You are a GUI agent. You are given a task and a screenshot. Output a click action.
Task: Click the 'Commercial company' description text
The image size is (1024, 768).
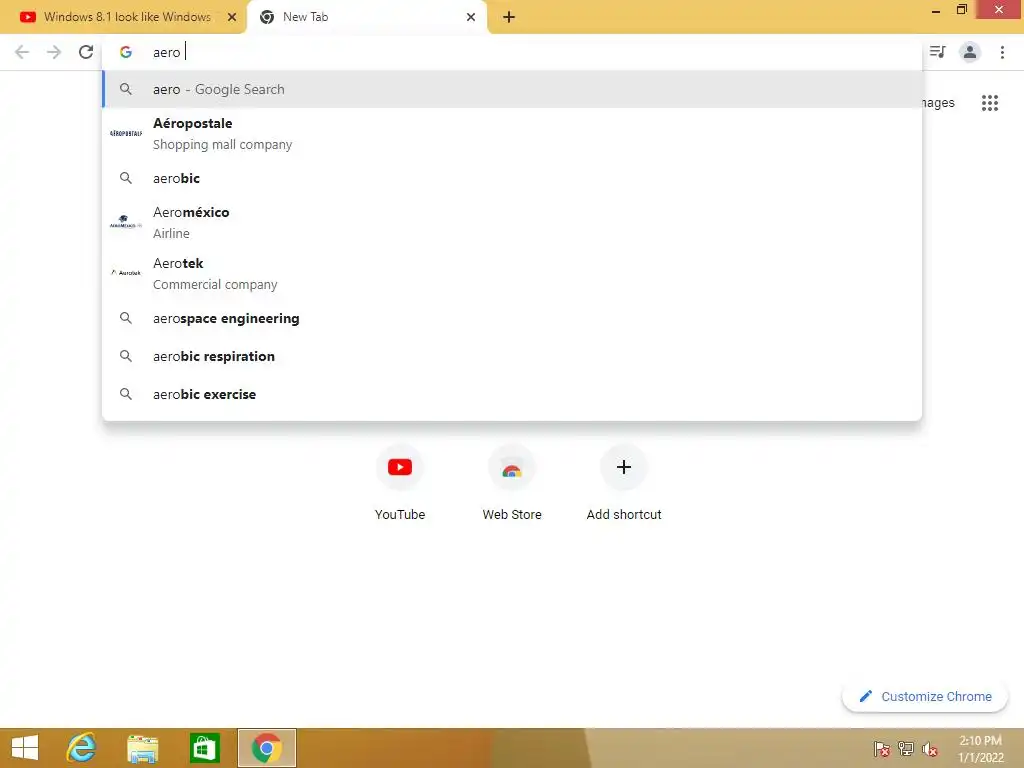pos(215,285)
